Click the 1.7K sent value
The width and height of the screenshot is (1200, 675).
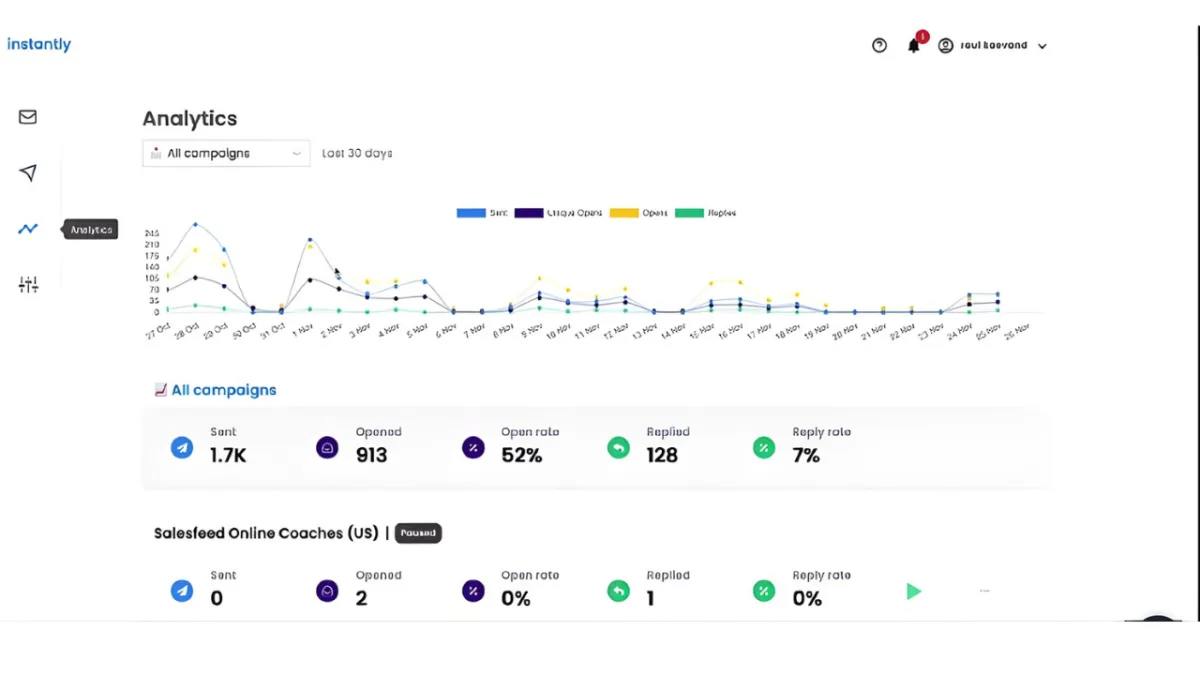click(x=228, y=455)
